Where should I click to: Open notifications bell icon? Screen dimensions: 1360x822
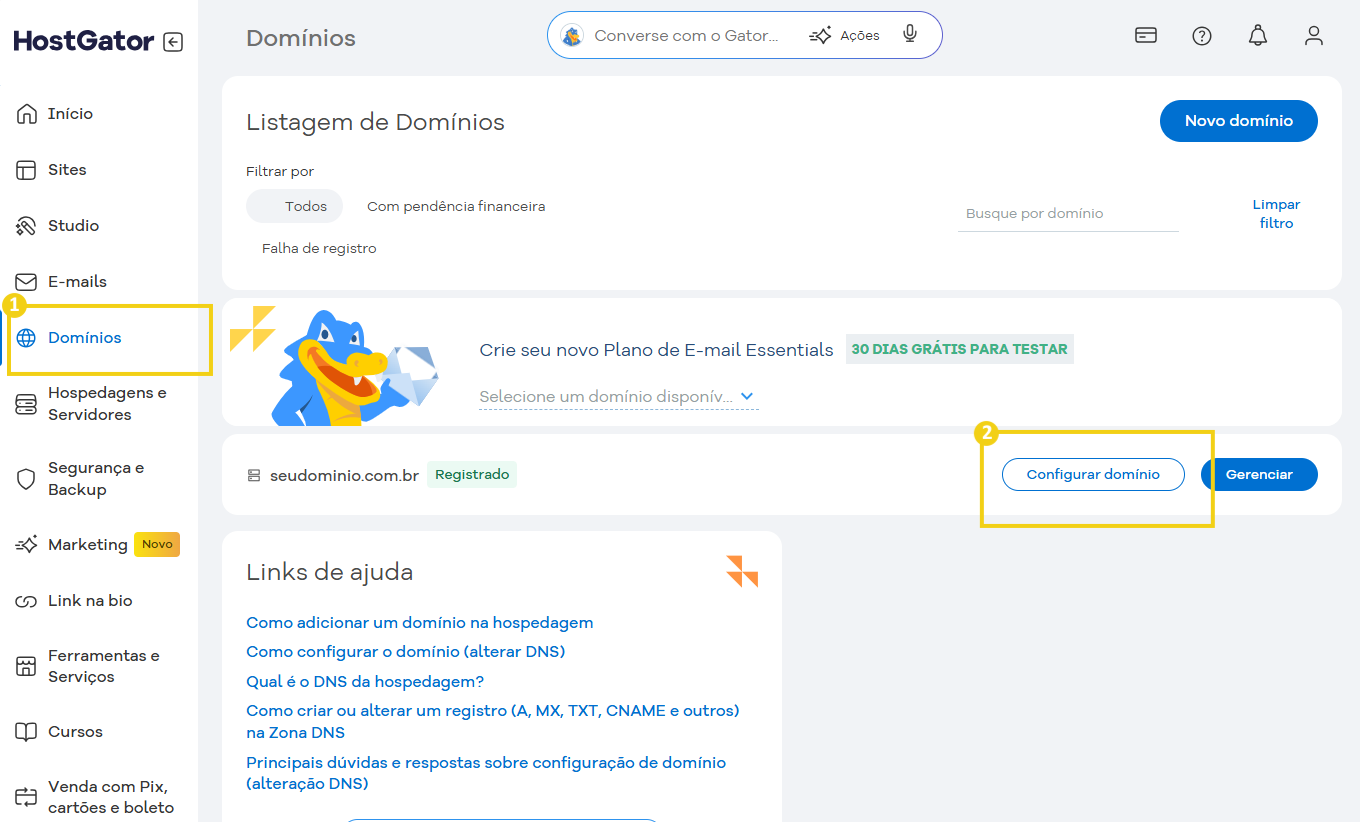click(x=1258, y=36)
